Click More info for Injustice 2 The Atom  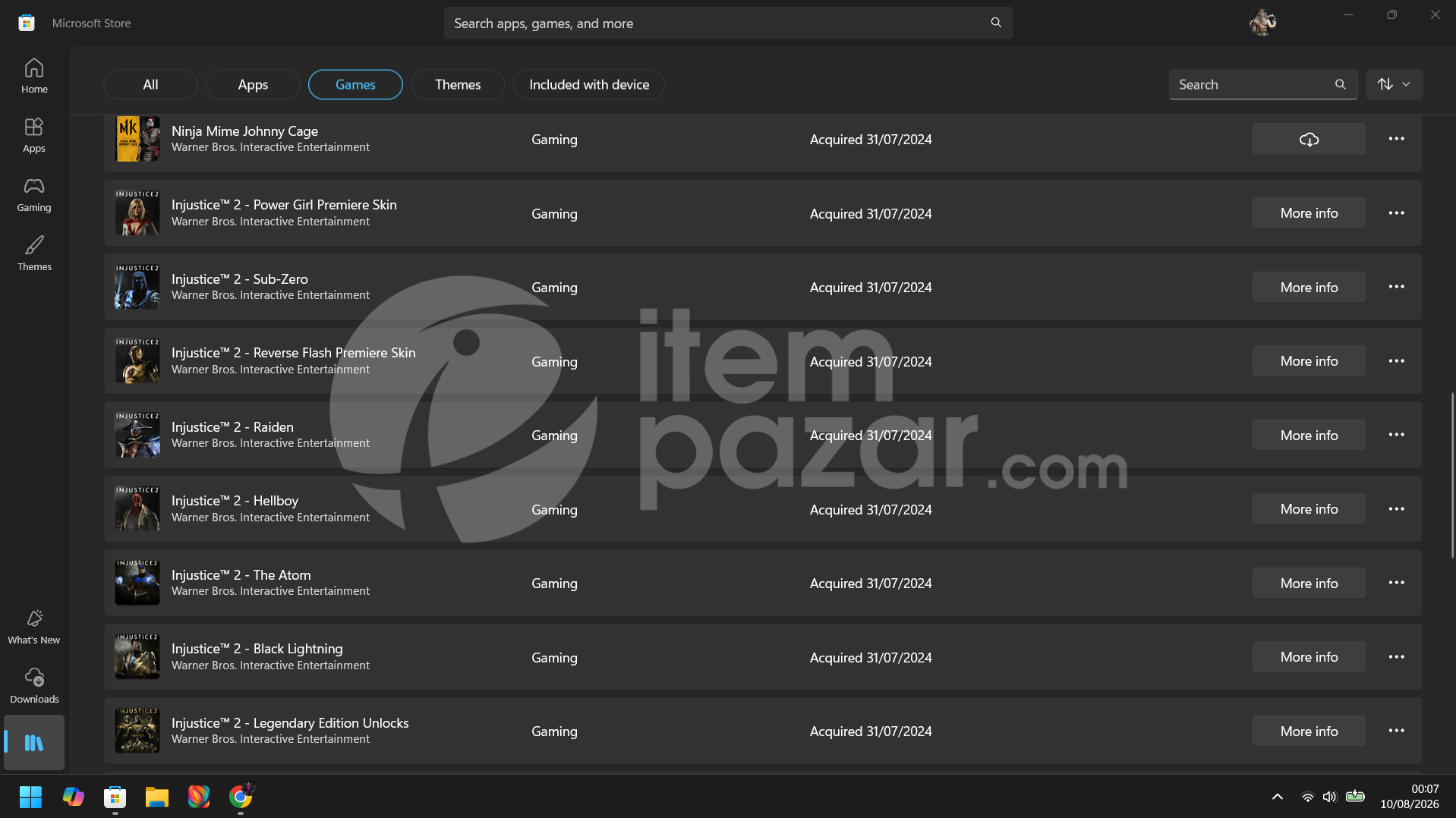click(1309, 583)
